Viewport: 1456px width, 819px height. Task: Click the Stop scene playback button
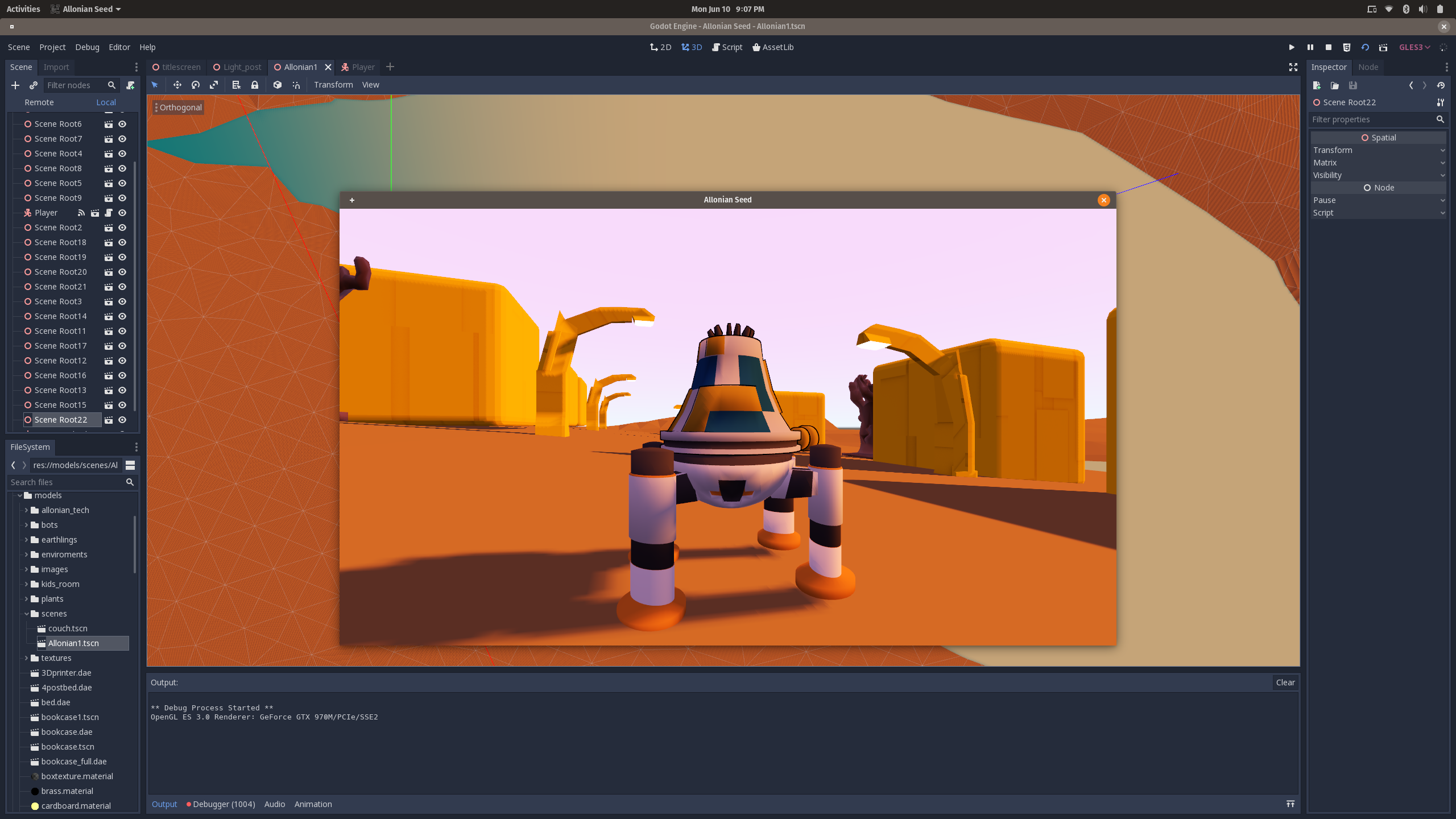click(1329, 47)
